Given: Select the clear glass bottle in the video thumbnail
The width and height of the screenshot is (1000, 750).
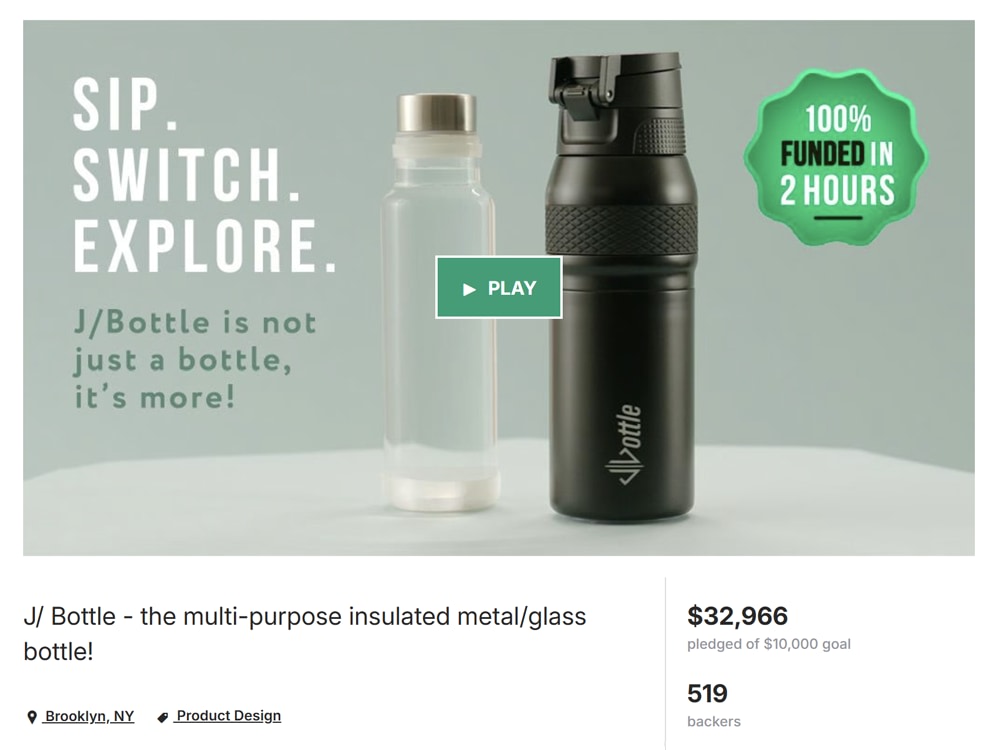Looking at the screenshot, I should [438, 302].
